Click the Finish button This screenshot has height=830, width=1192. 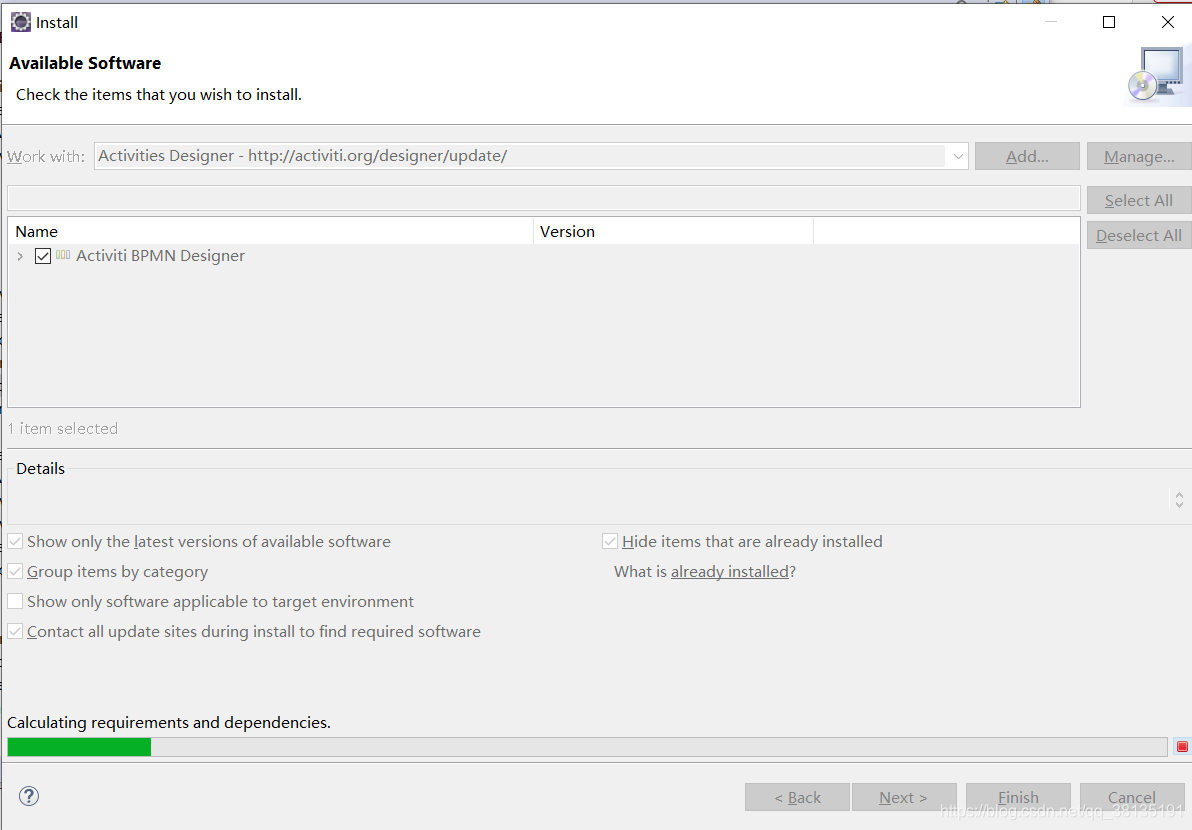[1018, 797]
